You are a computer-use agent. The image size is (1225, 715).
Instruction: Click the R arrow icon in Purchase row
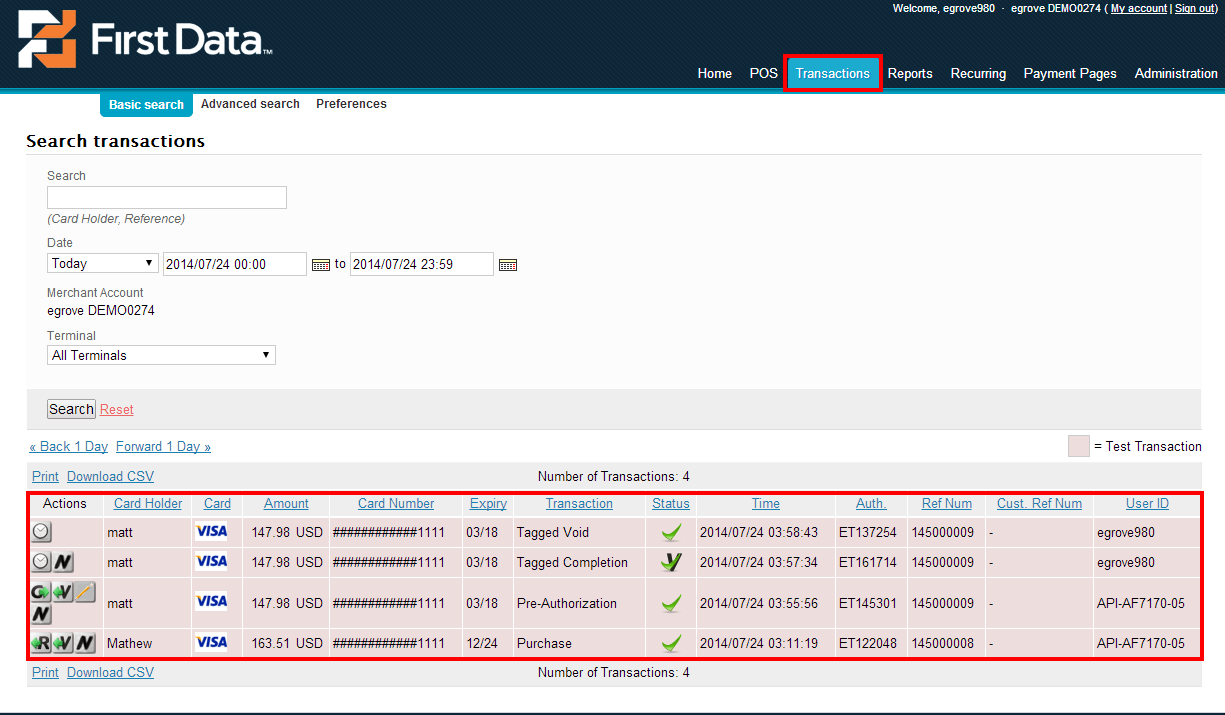pos(41,643)
